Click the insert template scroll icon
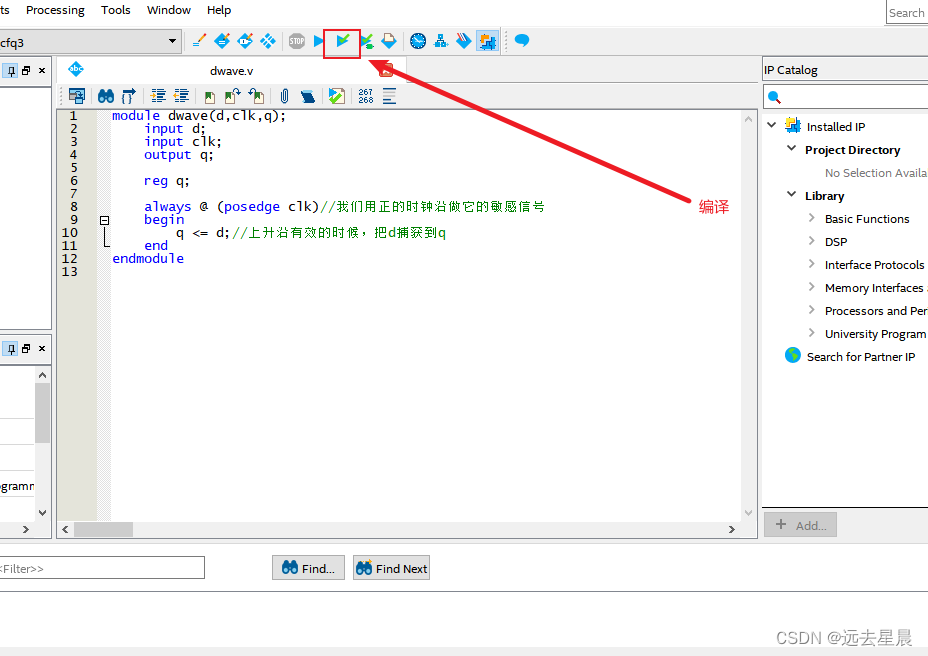928x656 pixels. [308, 97]
